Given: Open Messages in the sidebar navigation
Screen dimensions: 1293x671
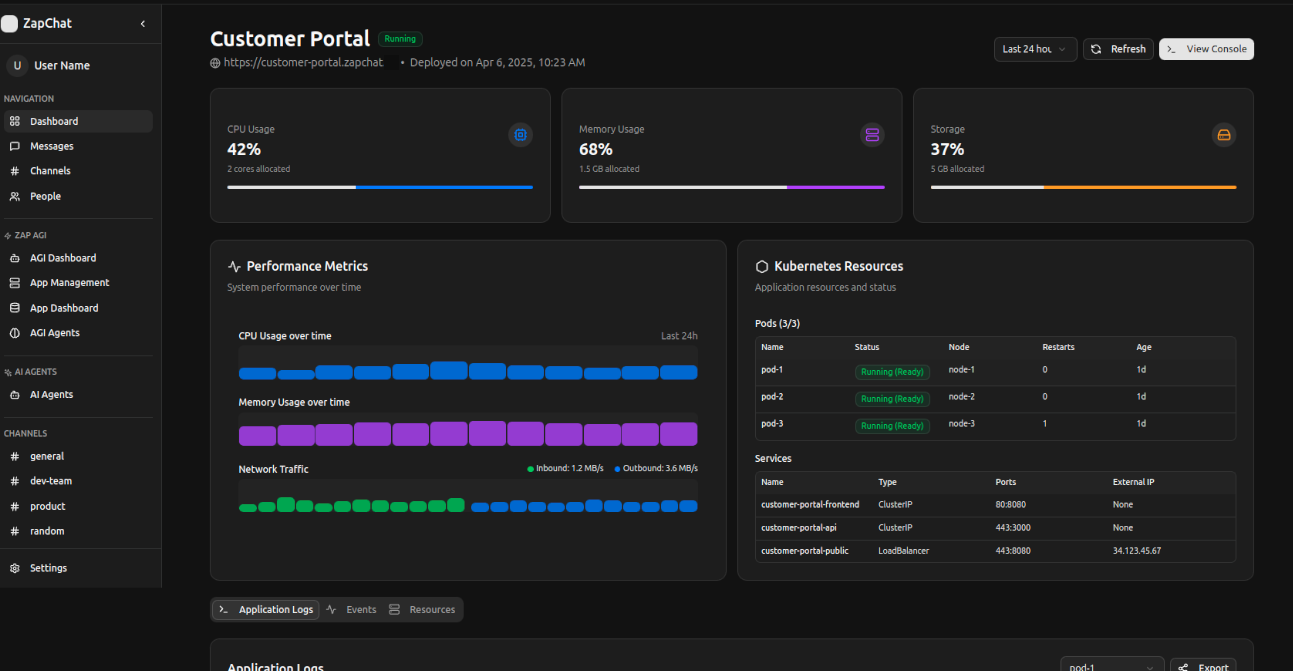Looking at the screenshot, I should point(52,146).
